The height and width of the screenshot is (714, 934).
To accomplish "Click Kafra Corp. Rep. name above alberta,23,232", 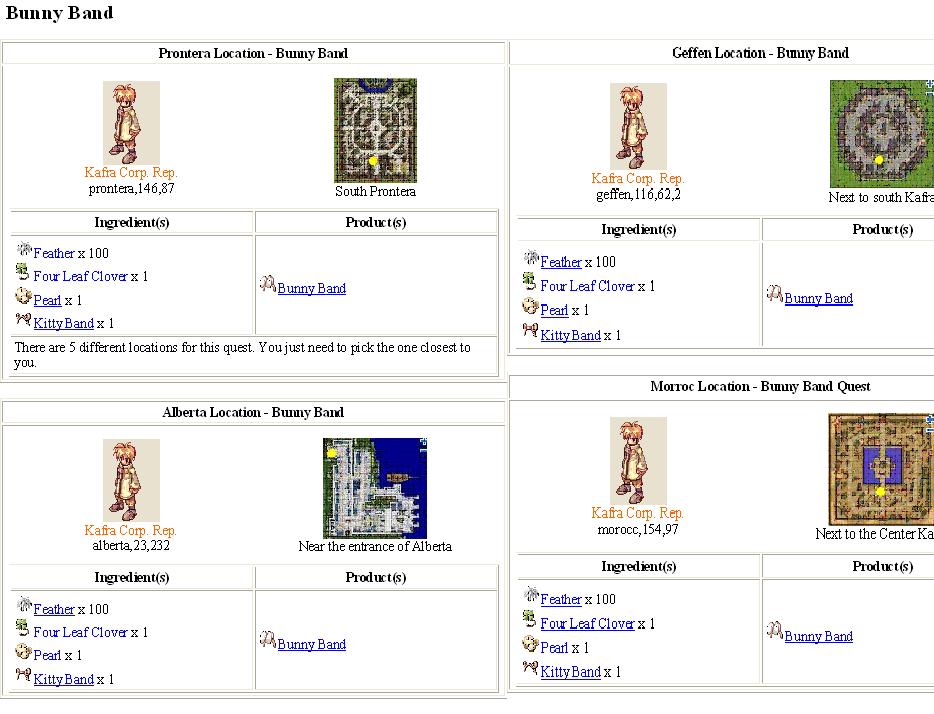I will (130, 530).
